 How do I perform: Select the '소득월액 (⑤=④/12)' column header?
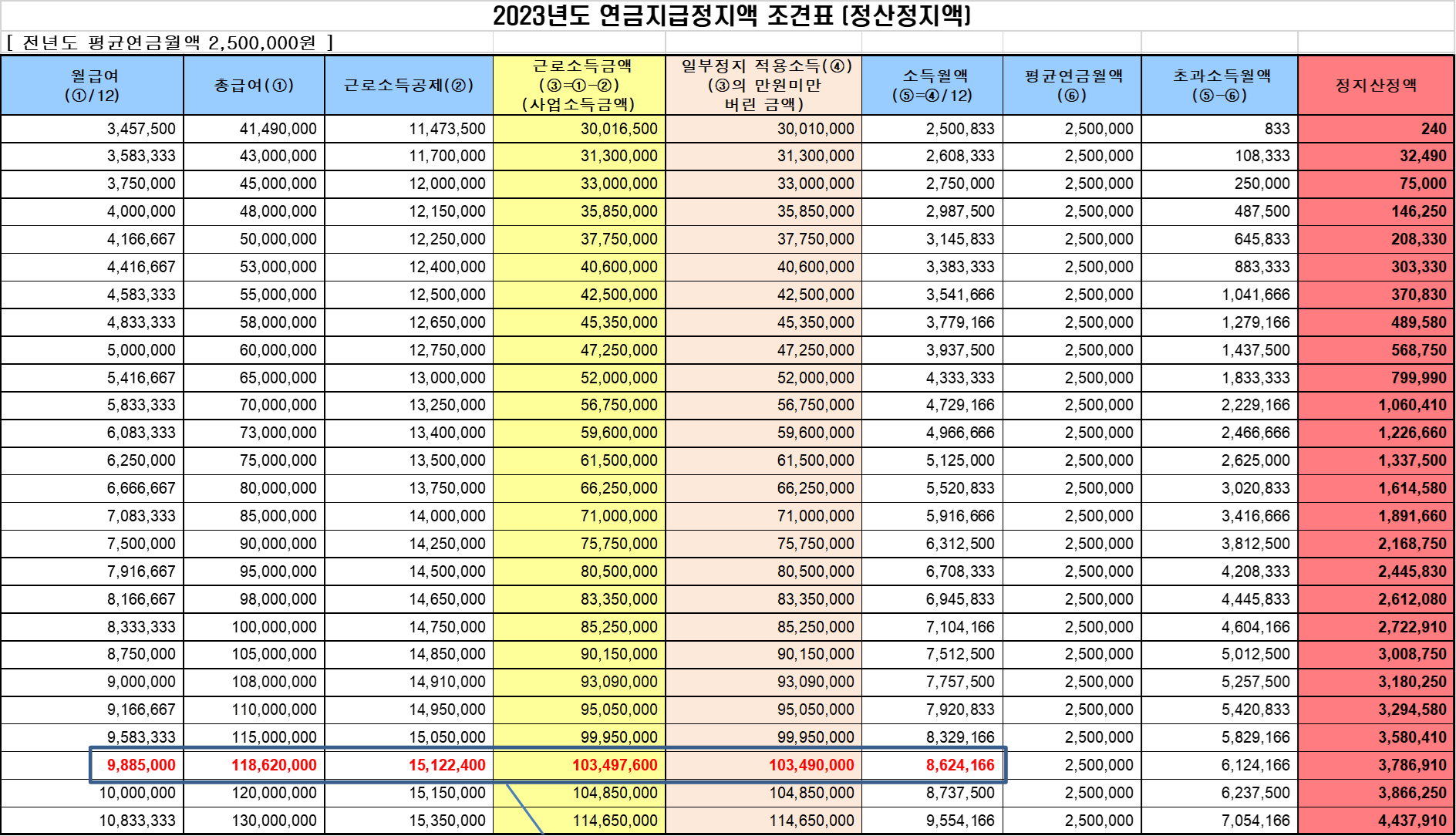tap(932, 86)
